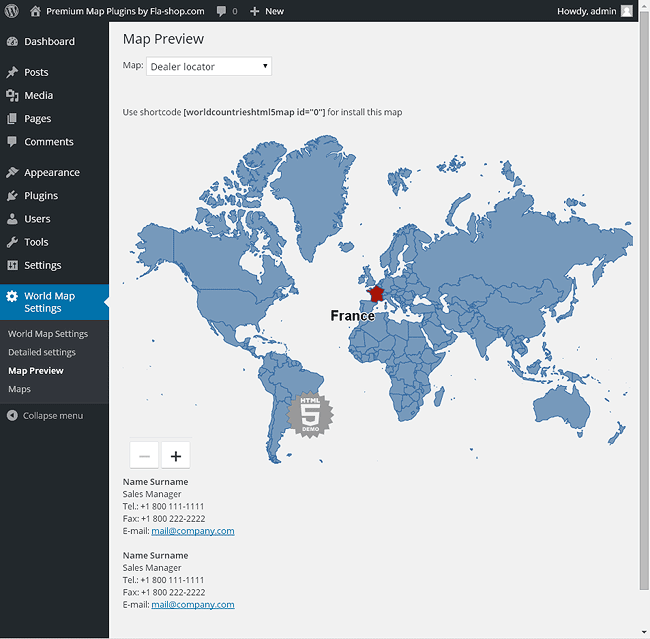Click the vertical page scrollbar
650x639 pixels.
pyautogui.click(x=644, y=300)
